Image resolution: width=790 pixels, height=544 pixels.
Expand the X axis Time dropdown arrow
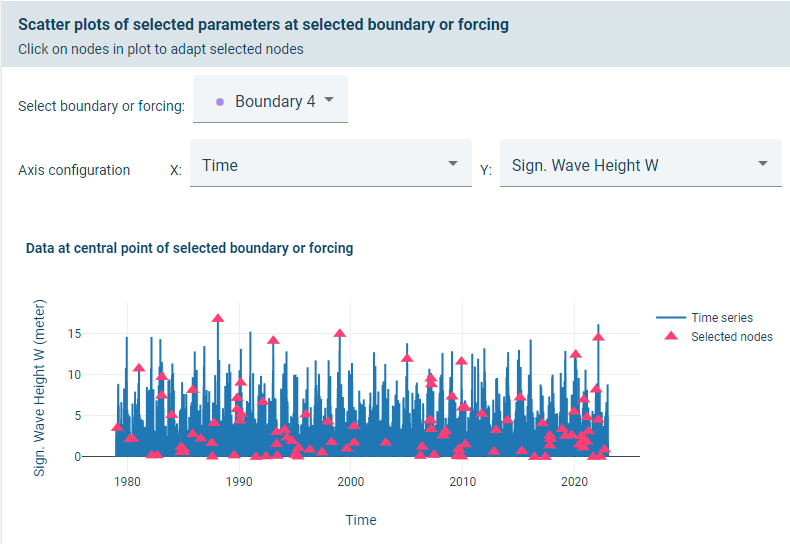click(x=453, y=164)
